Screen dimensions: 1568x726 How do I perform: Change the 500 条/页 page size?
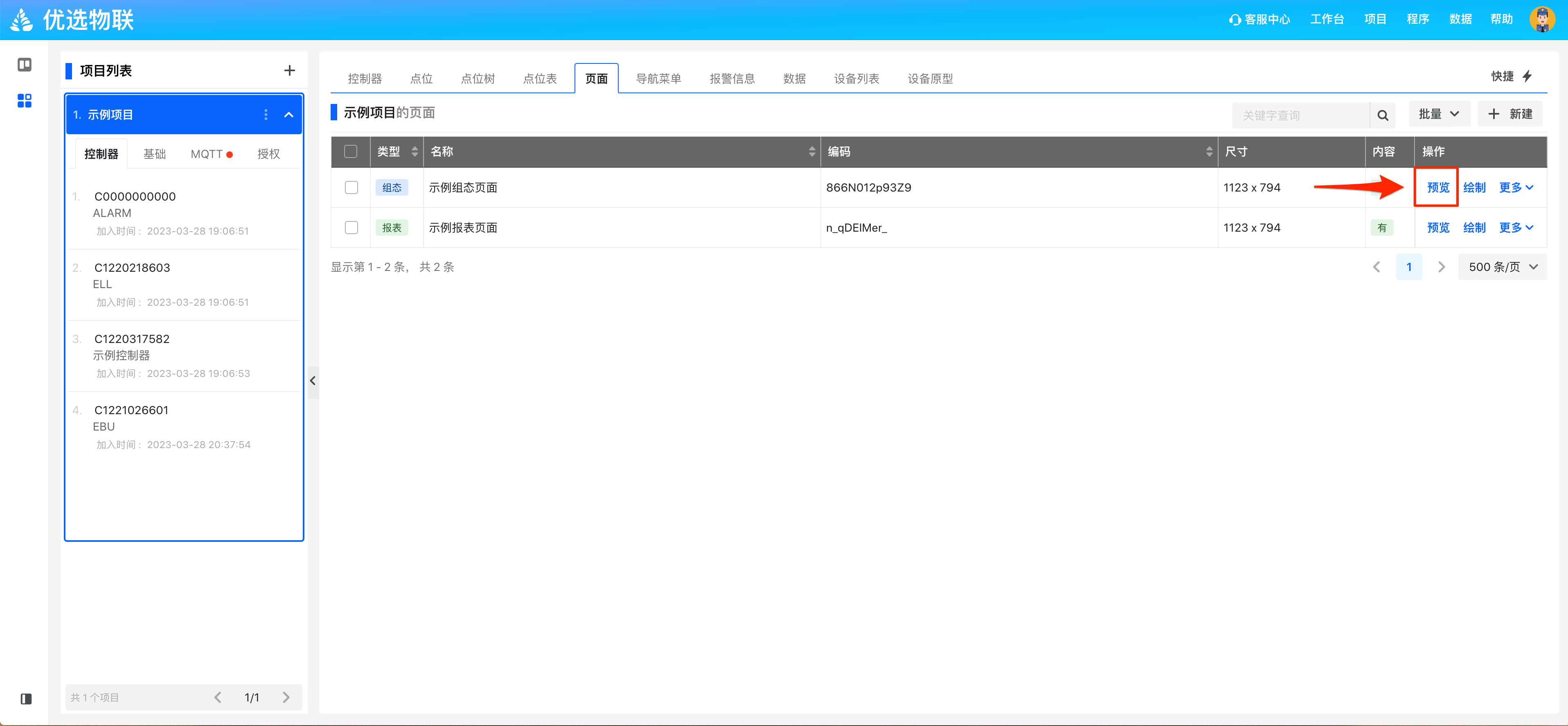click(x=1503, y=267)
